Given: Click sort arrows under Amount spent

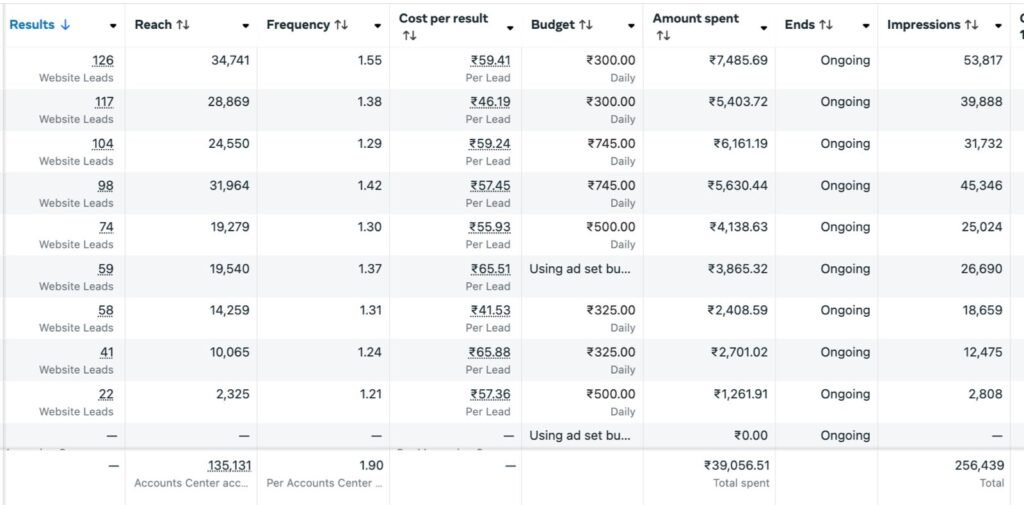Looking at the screenshot, I should point(662,36).
